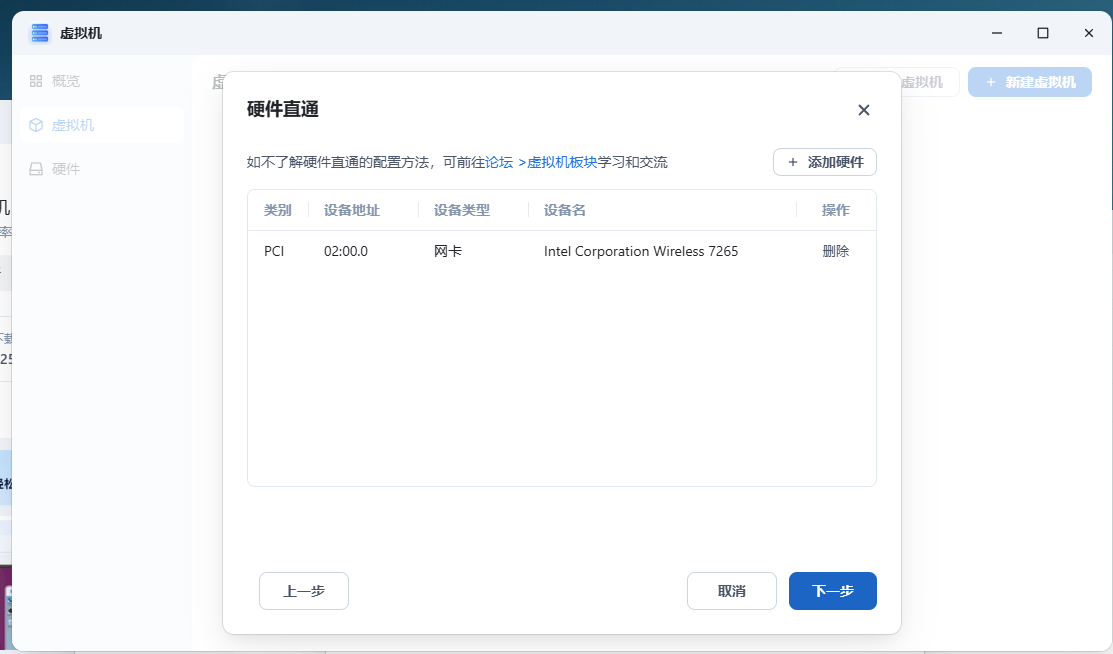Click the 新建虚拟机 button
The height and width of the screenshot is (654, 1113).
1029,82
